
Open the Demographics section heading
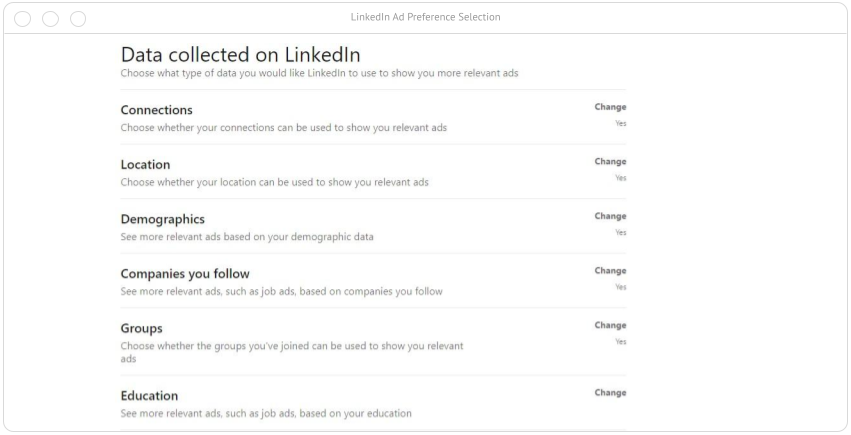162,219
